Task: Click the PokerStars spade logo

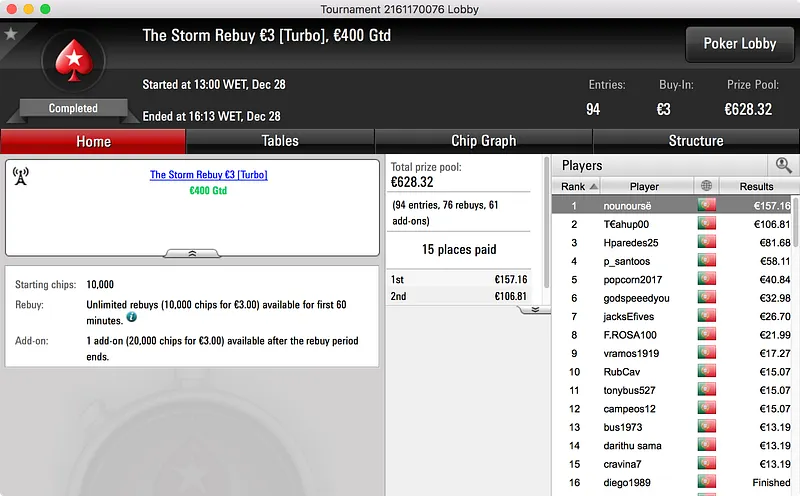Action: [x=74, y=61]
